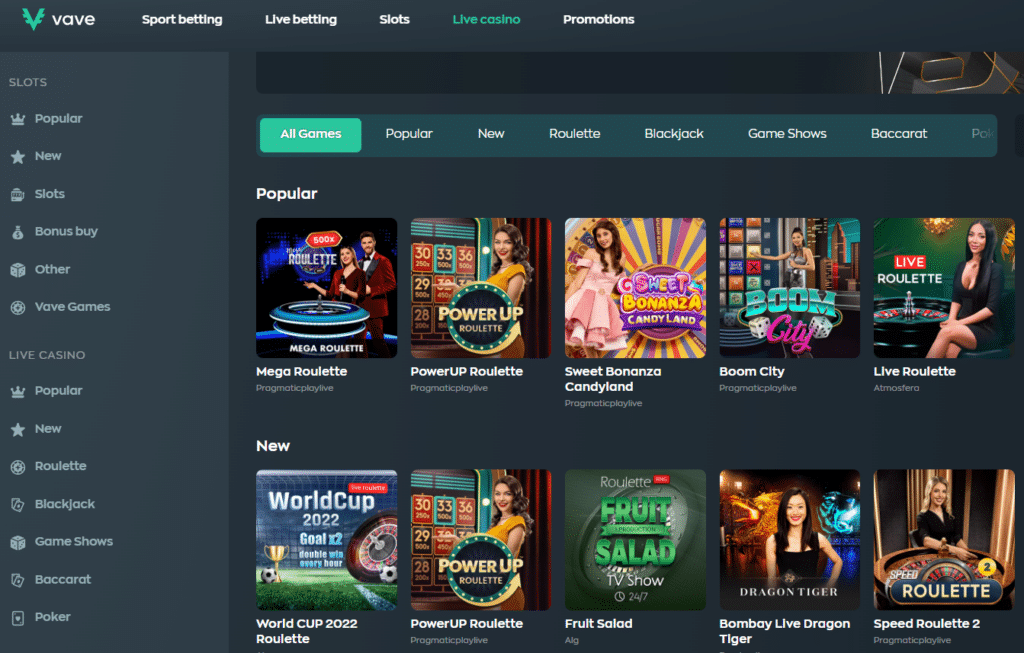This screenshot has width=1024, height=653.
Task: Open Roulette under the Live Casino sidebar
Action: pos(60,466)
